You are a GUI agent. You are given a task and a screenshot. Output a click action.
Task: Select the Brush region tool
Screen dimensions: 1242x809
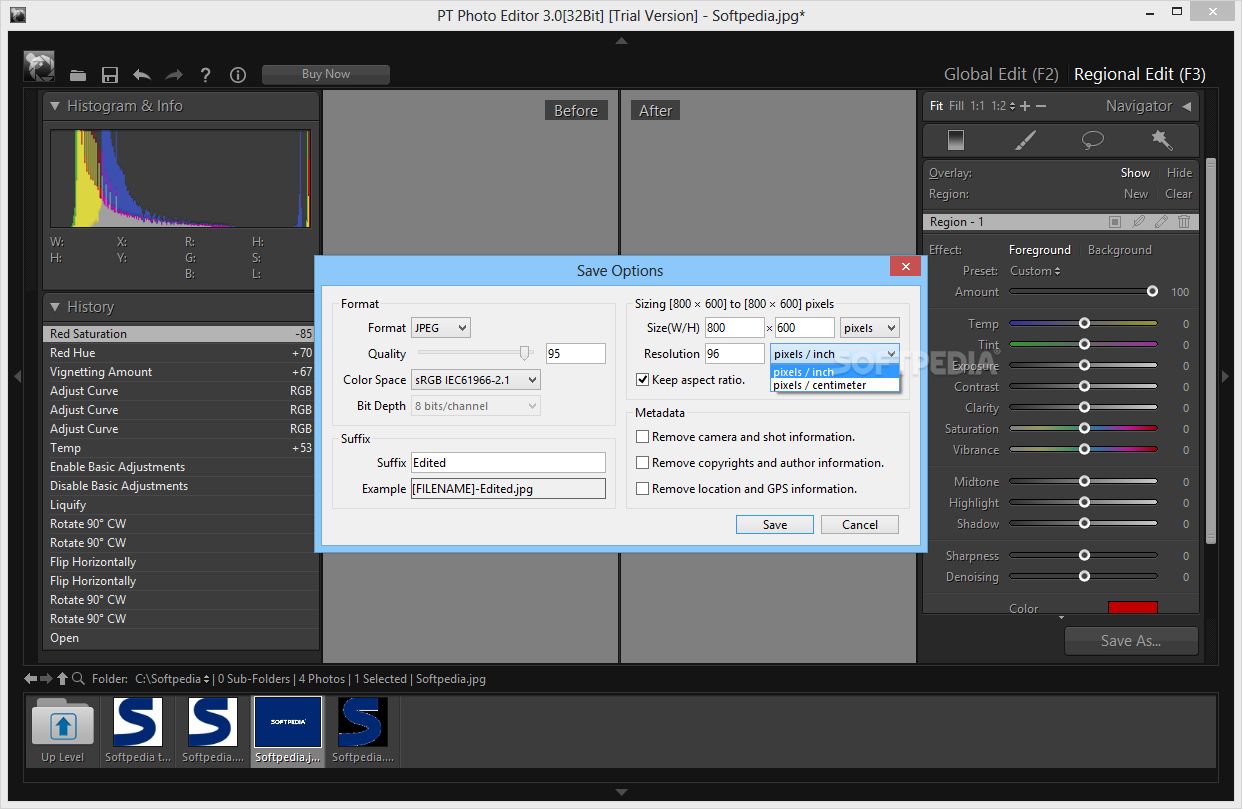click(x=1025, y=140)
